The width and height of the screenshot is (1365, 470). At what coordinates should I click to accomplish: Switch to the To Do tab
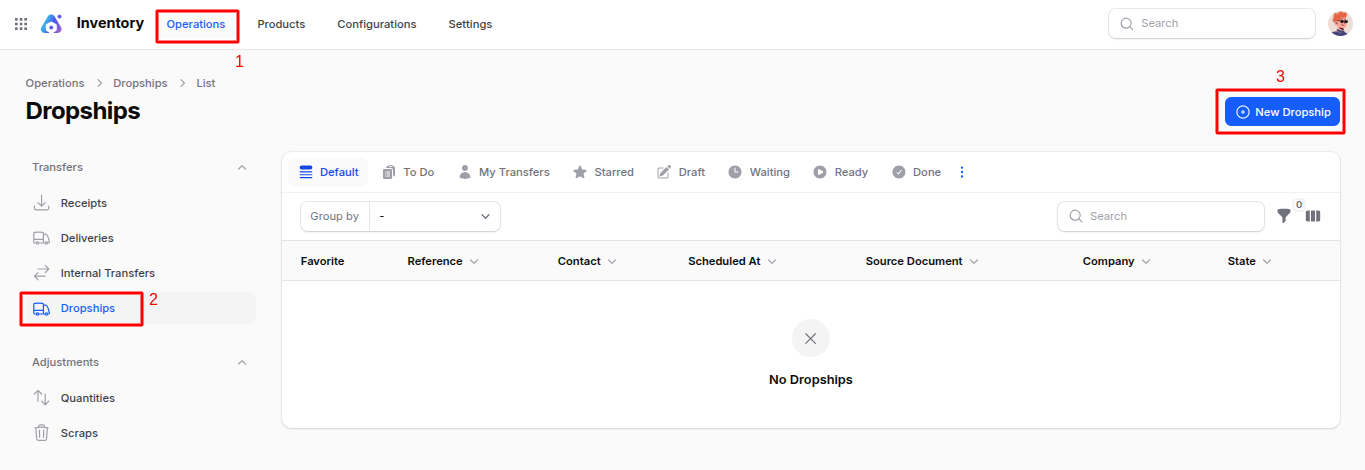coord(409,172)
